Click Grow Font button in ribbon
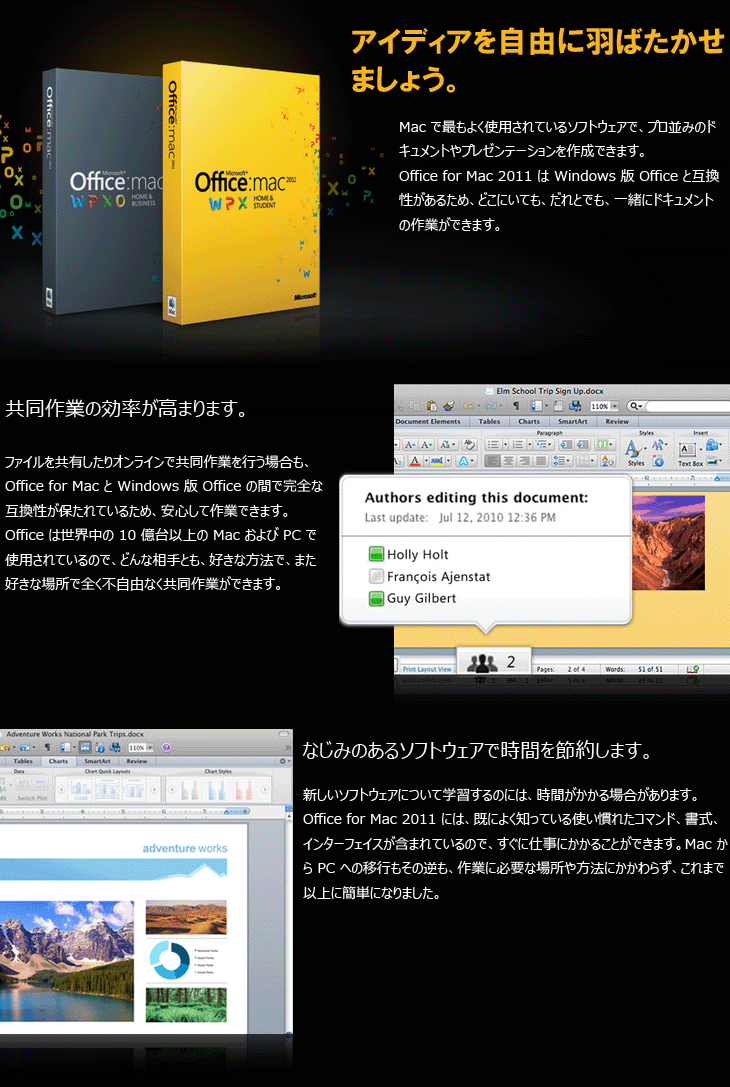 (x=410, y=444)
